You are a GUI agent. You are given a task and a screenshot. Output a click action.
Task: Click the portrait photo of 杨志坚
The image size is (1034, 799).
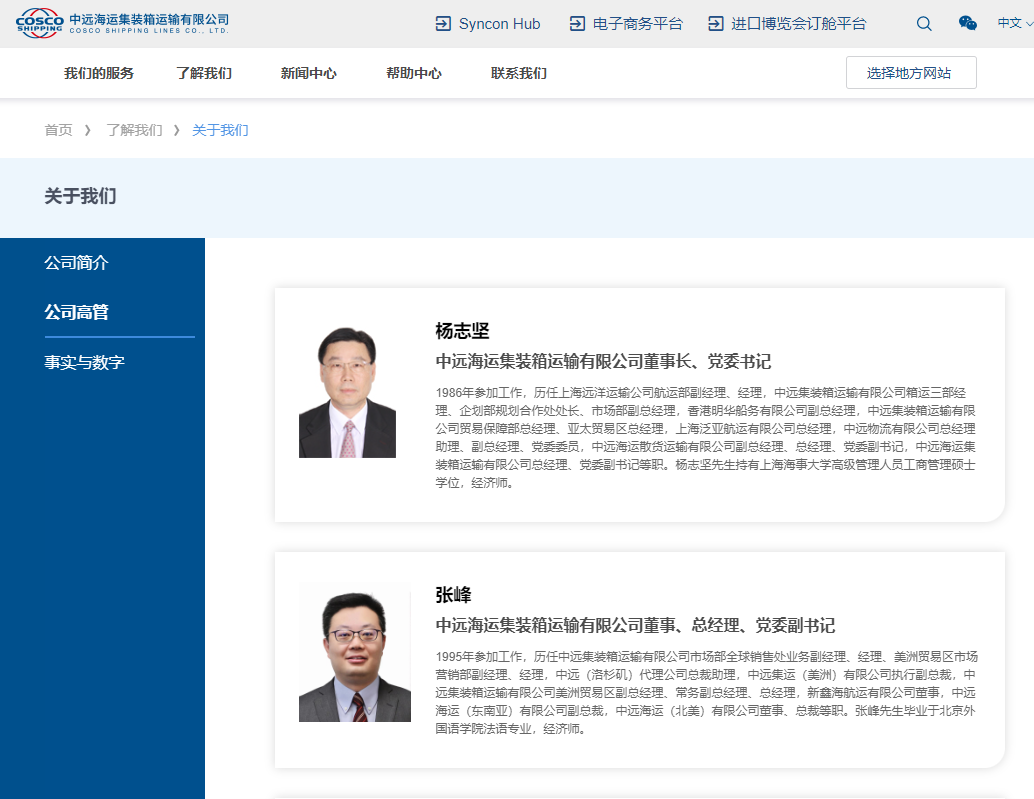pos(348,392)
